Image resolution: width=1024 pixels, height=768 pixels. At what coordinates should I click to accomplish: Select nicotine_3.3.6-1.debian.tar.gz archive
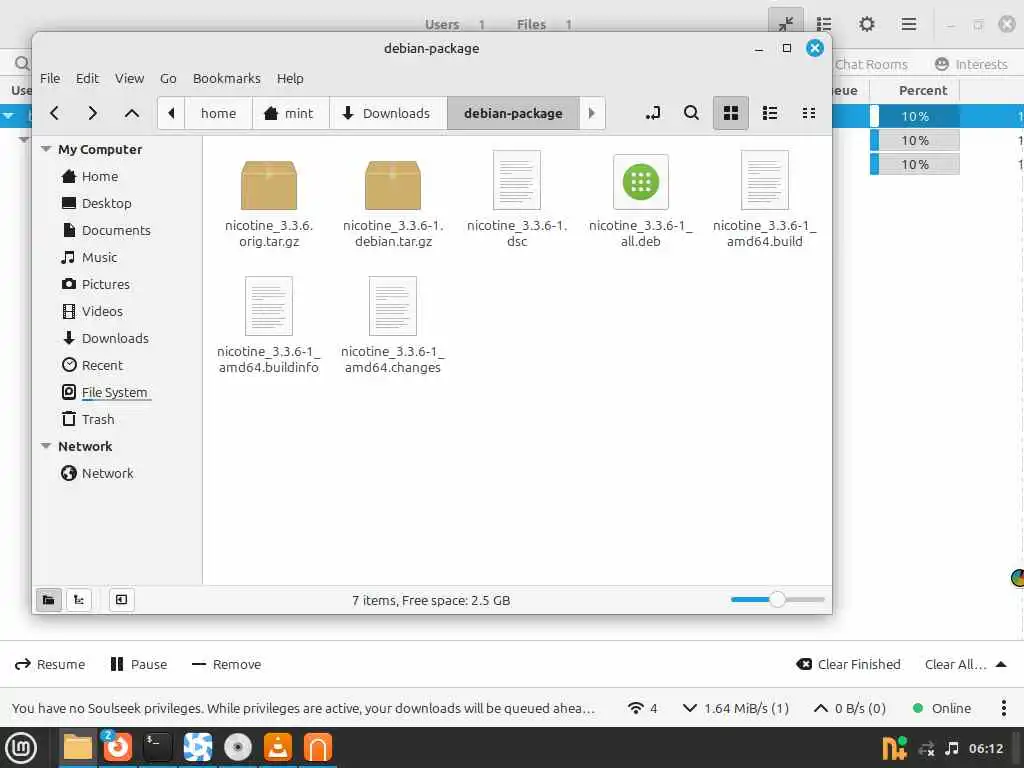tap(392, 204)
